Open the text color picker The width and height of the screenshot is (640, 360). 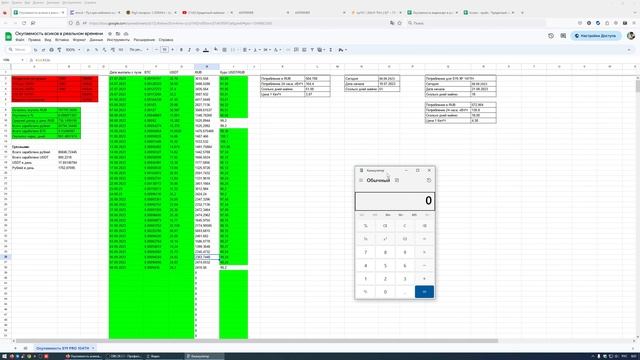click(206, 50)
